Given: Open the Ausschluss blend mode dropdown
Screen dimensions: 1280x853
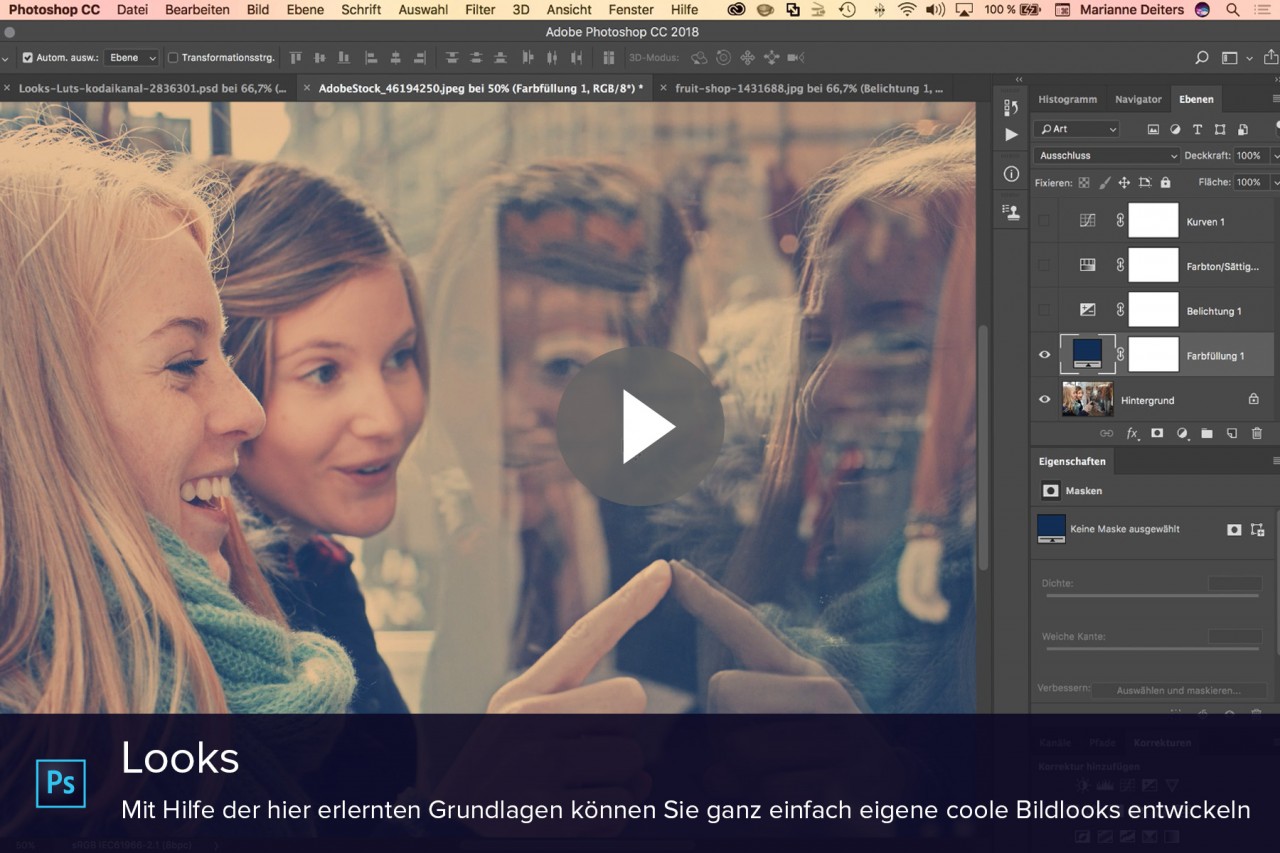Looking at the screenshot, I should tap(1107, 156).
